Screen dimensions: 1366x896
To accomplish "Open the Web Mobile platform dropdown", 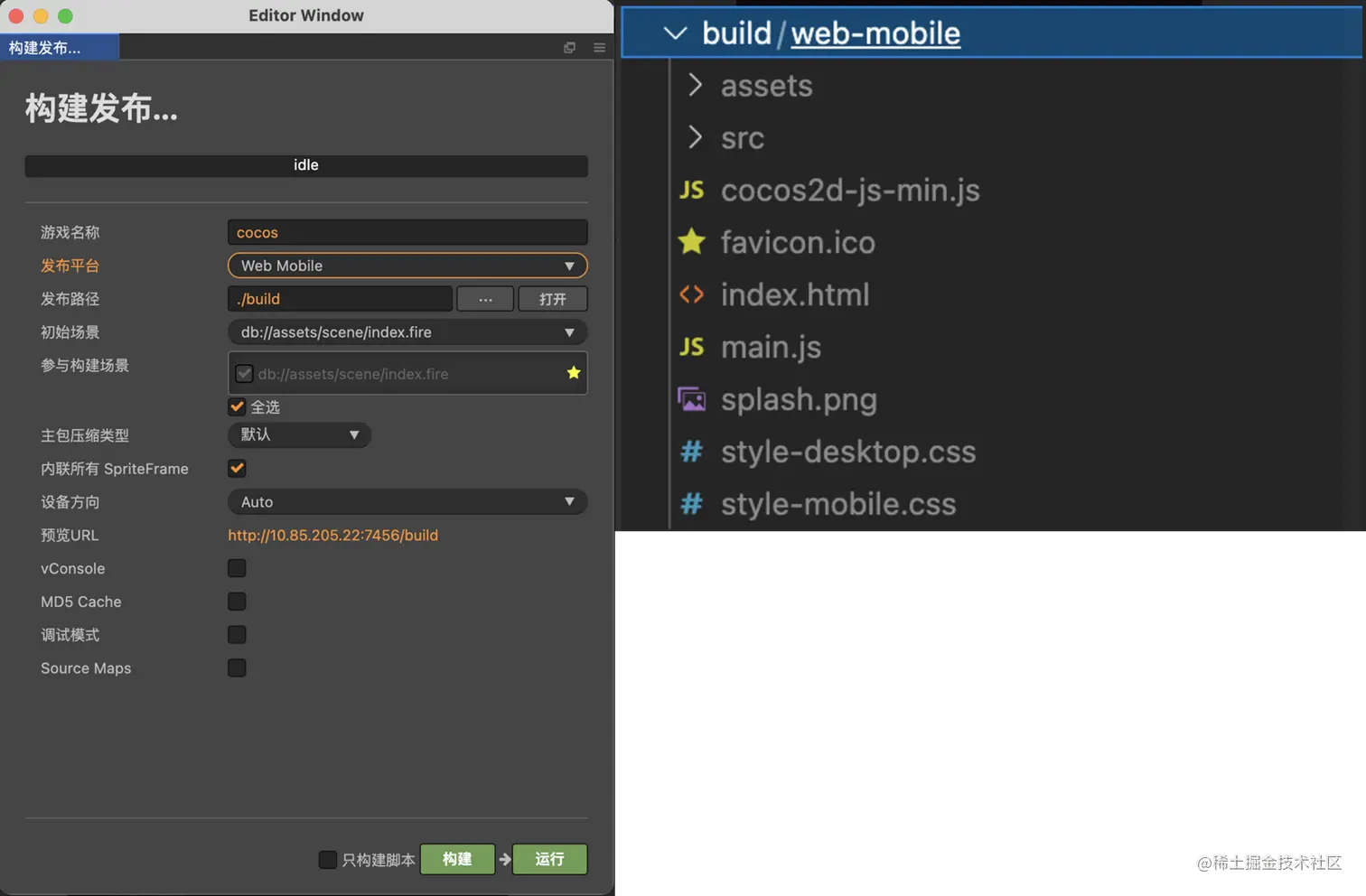I will [407, 266].
